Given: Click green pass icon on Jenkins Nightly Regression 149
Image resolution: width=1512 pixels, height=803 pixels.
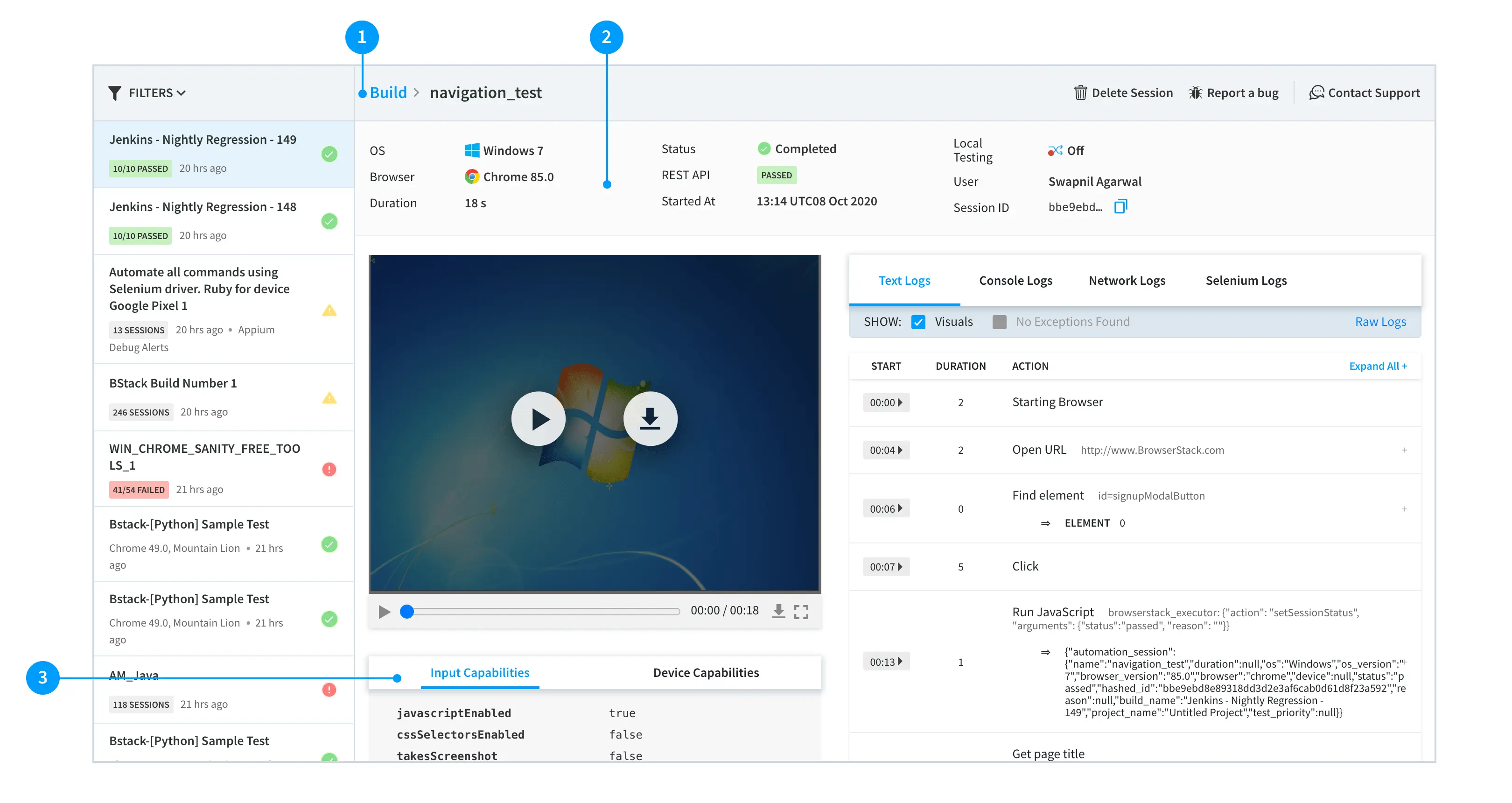Looking at the screenshot, I should tap(329, 155).
